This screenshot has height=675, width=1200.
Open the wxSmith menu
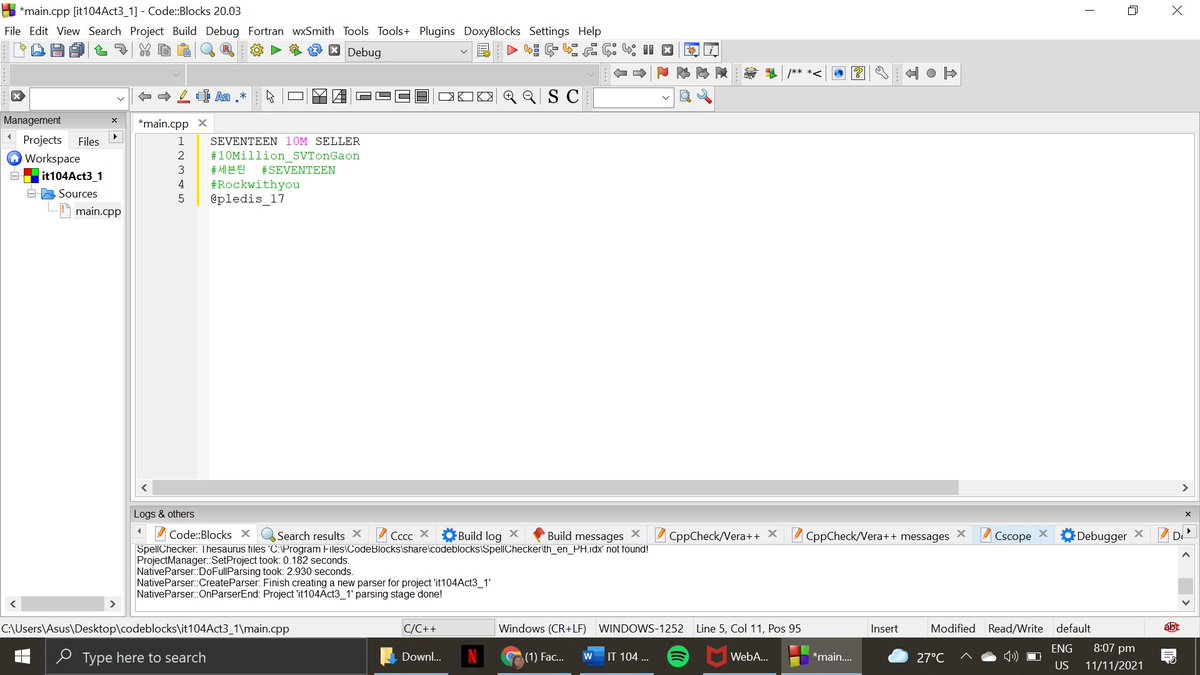tap(313, 31)
